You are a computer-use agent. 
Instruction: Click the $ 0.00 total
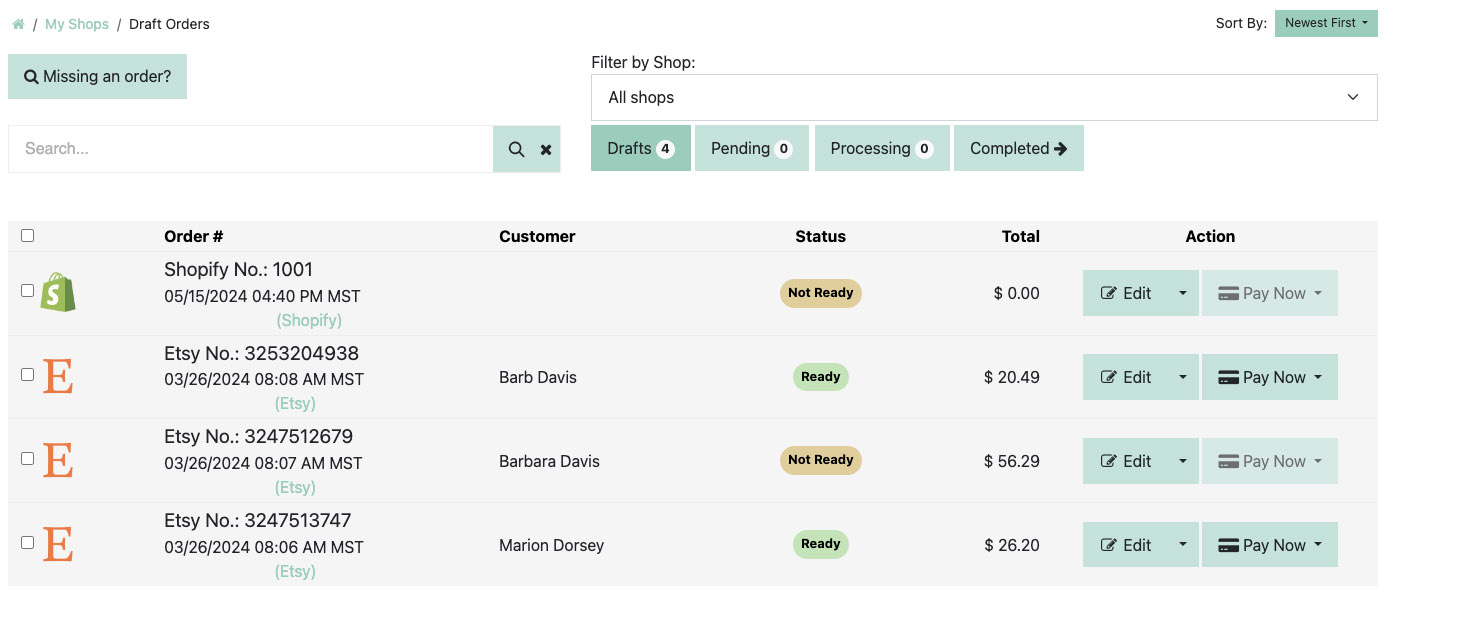[1017, 293]
